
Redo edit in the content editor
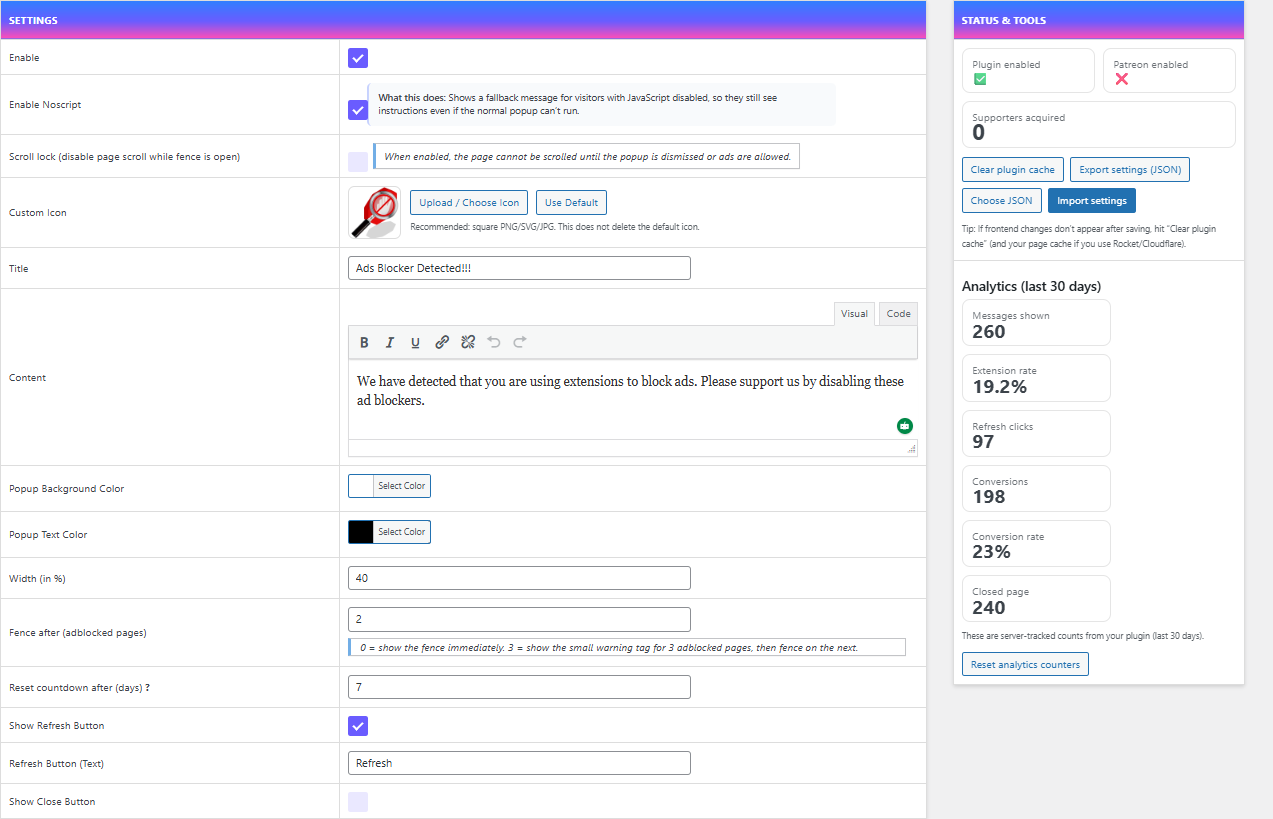tap(518, 342)
